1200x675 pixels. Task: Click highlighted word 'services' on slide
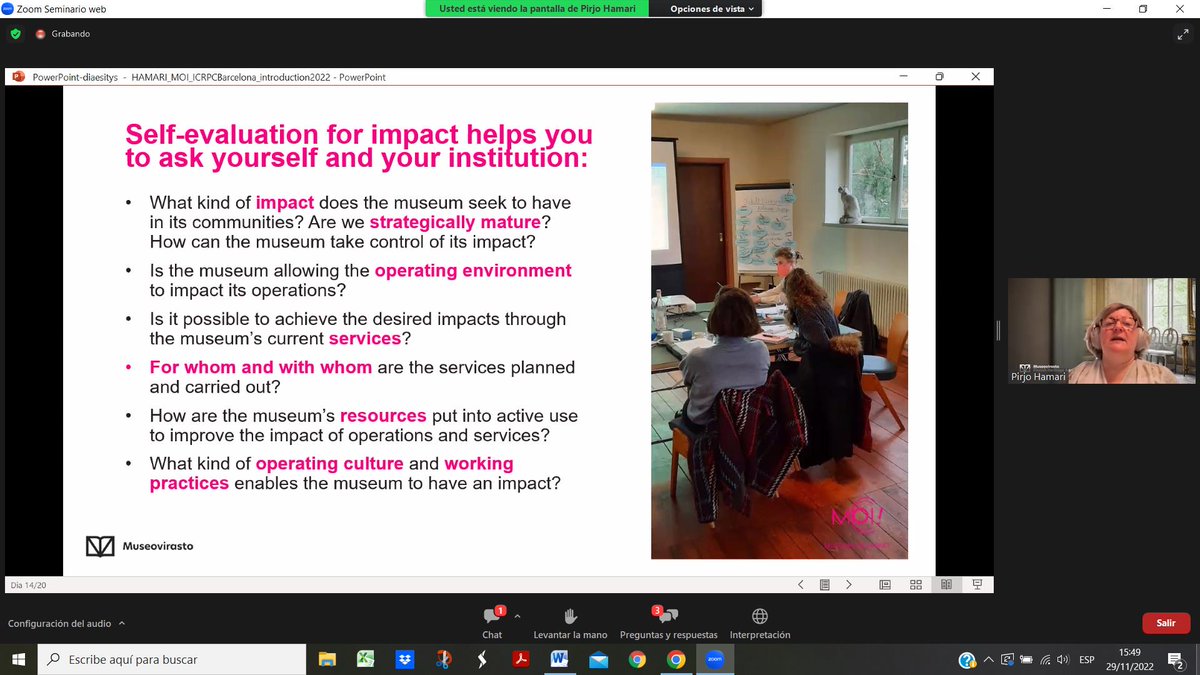[365, 338]
